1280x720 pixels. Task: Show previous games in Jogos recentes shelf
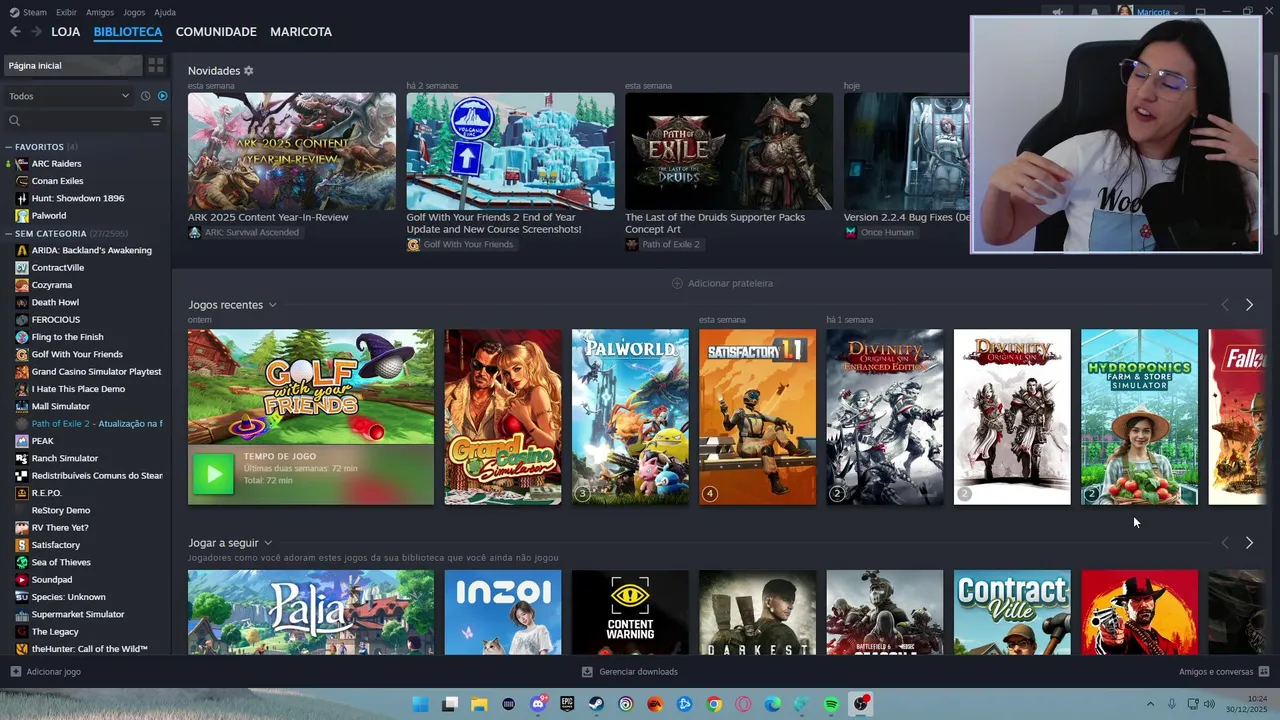[x=1225, y=305]
